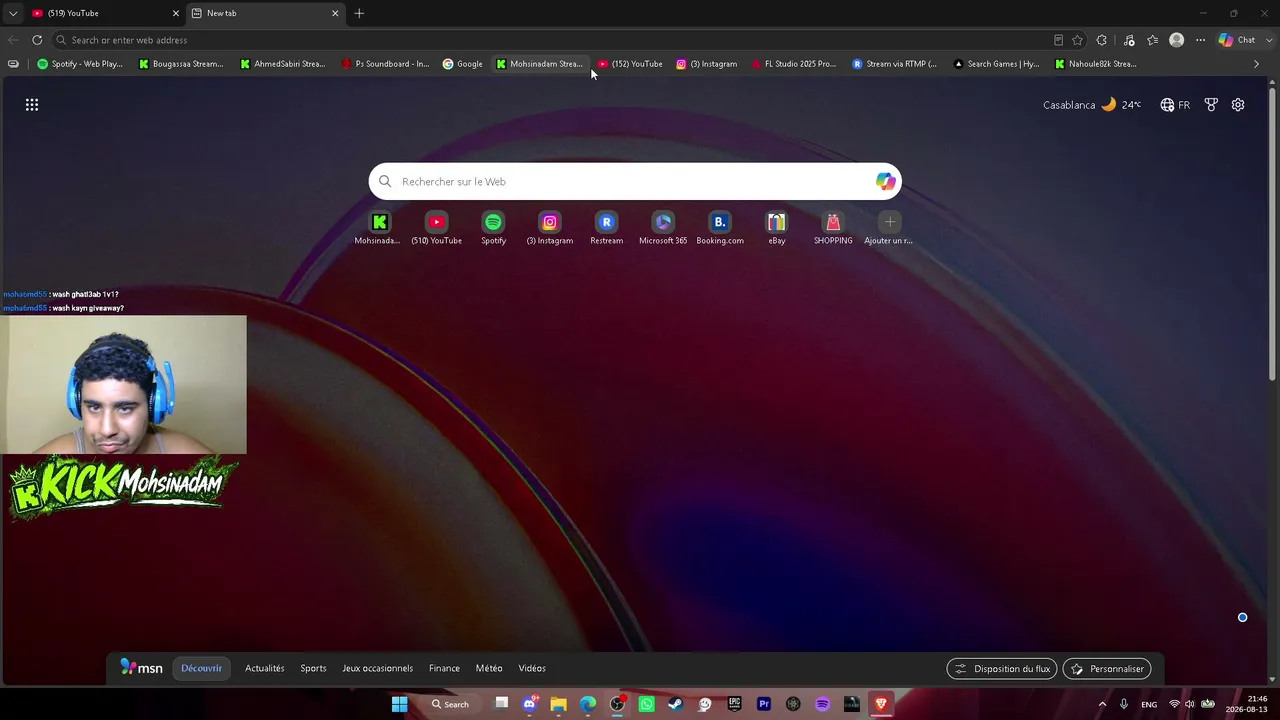Viewport: 1280px width, 720px height.
Task: Focus the Rechercher sur le Web search box
Action: pos(635,181)
